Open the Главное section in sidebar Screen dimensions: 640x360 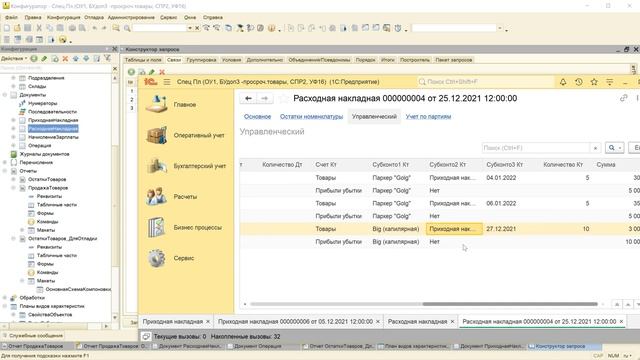pos(184,105)
